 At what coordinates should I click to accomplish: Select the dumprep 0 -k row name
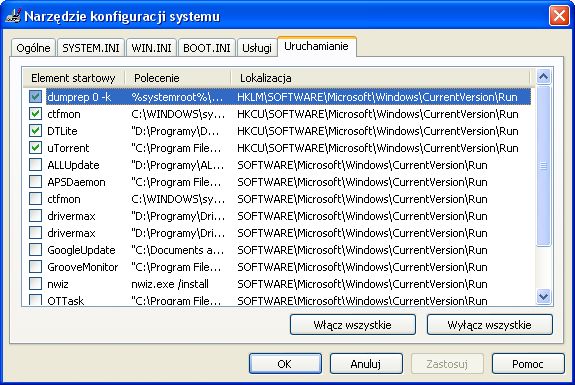[79, 97]
